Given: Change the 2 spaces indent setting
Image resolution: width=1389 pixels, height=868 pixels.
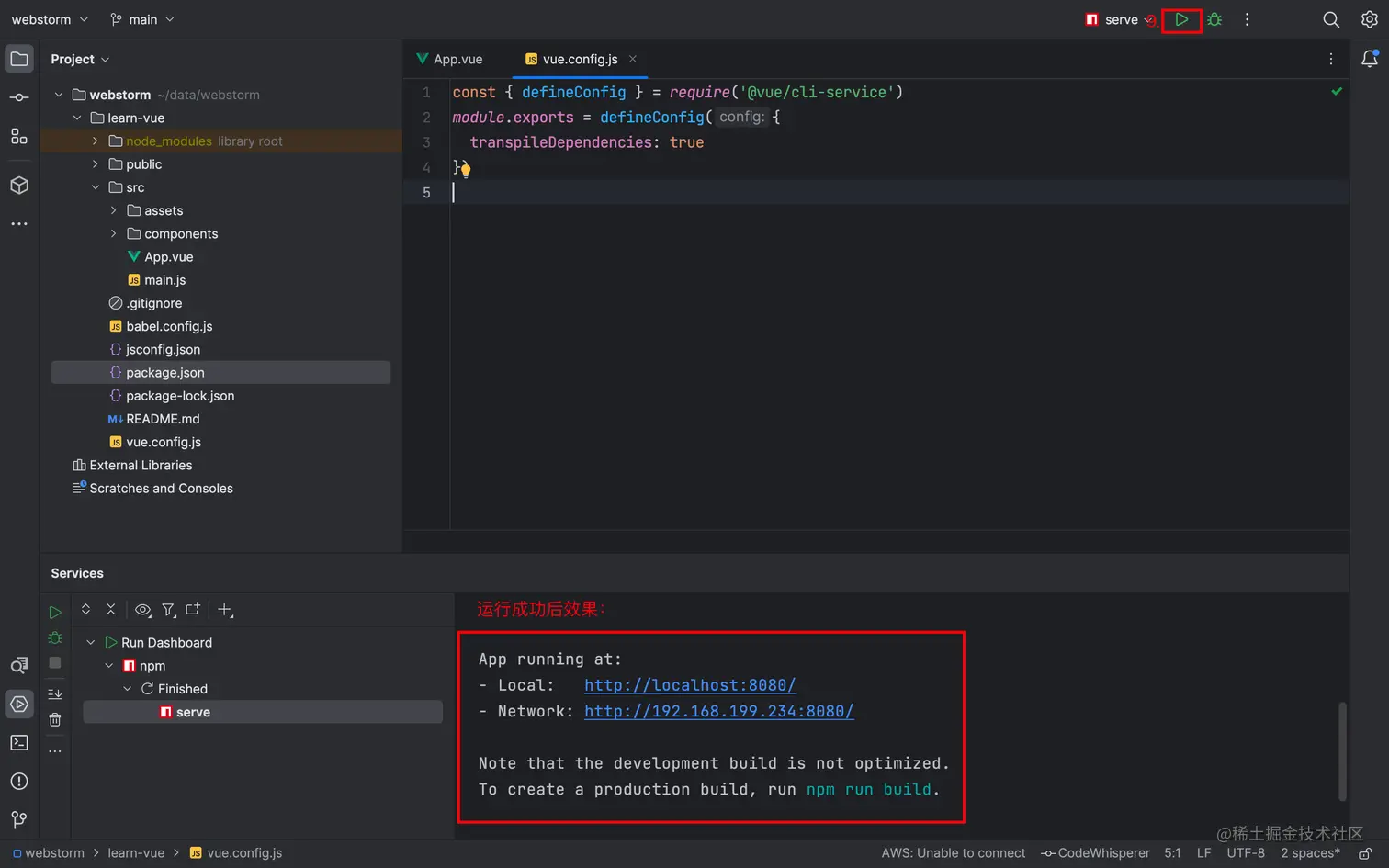Looking at the screenshot, I should (x=1310, y=853).
